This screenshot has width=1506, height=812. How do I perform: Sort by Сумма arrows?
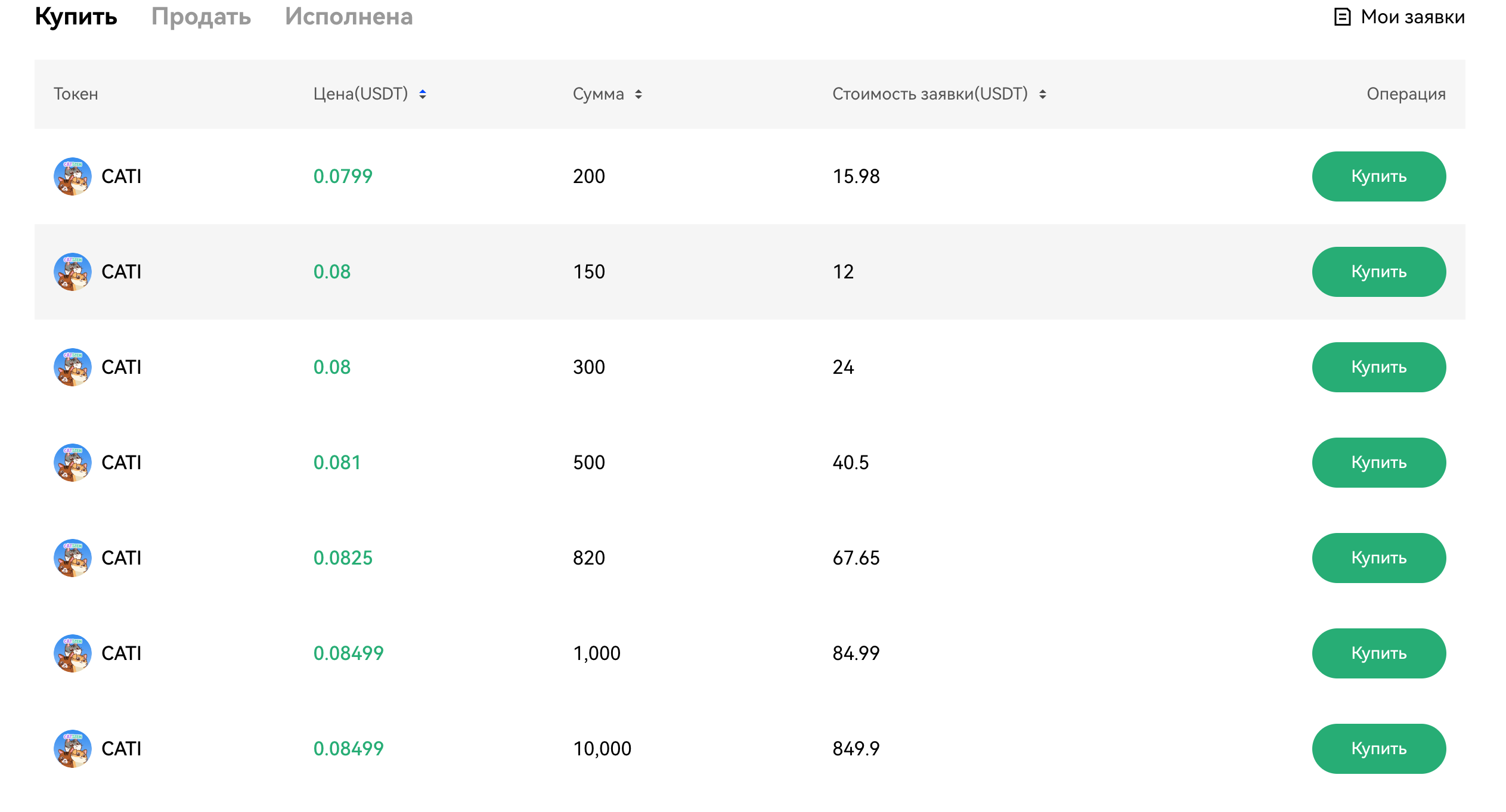point(639,94)
